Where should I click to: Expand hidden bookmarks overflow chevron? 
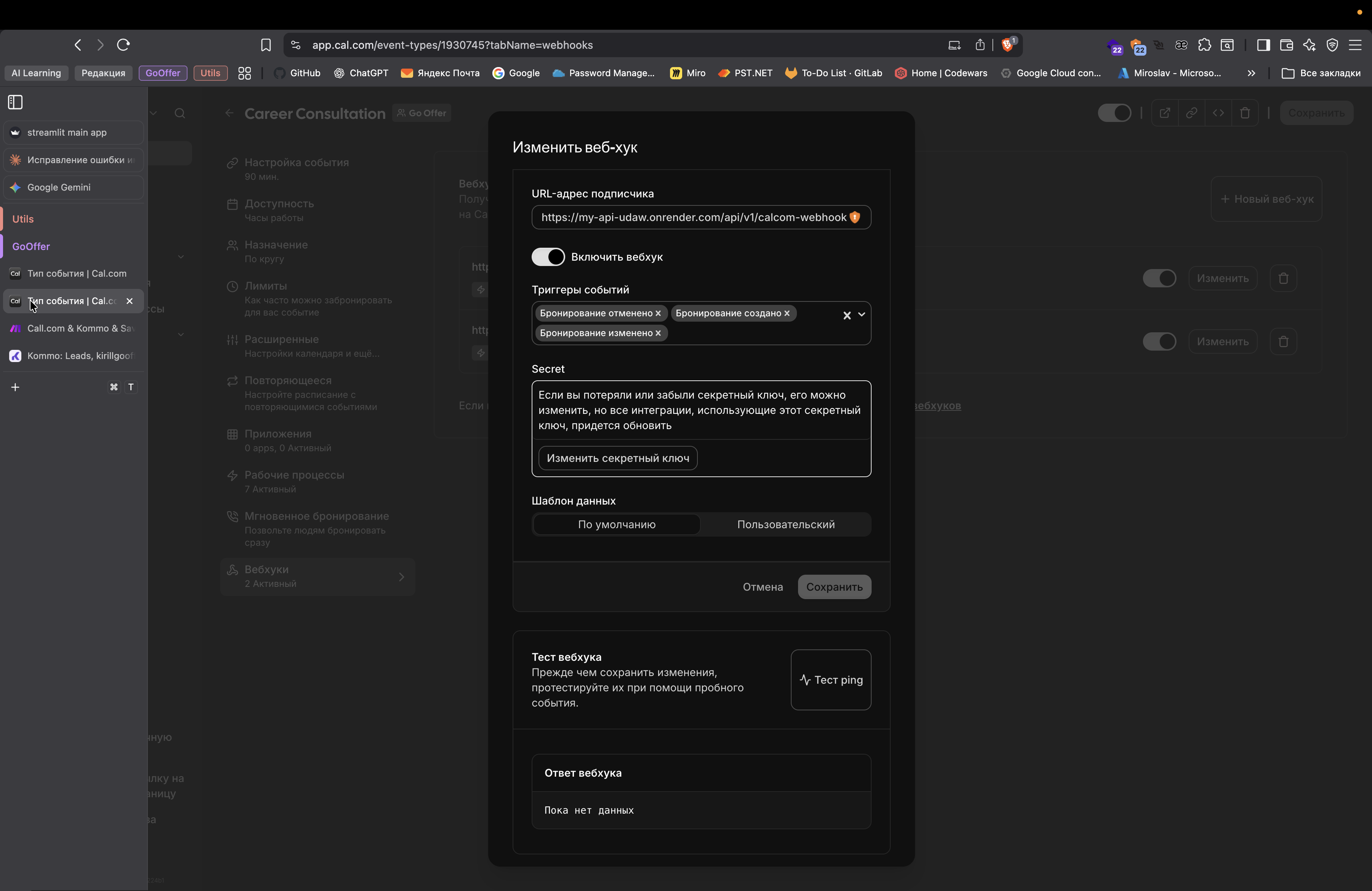click(x=1251, y=73)
